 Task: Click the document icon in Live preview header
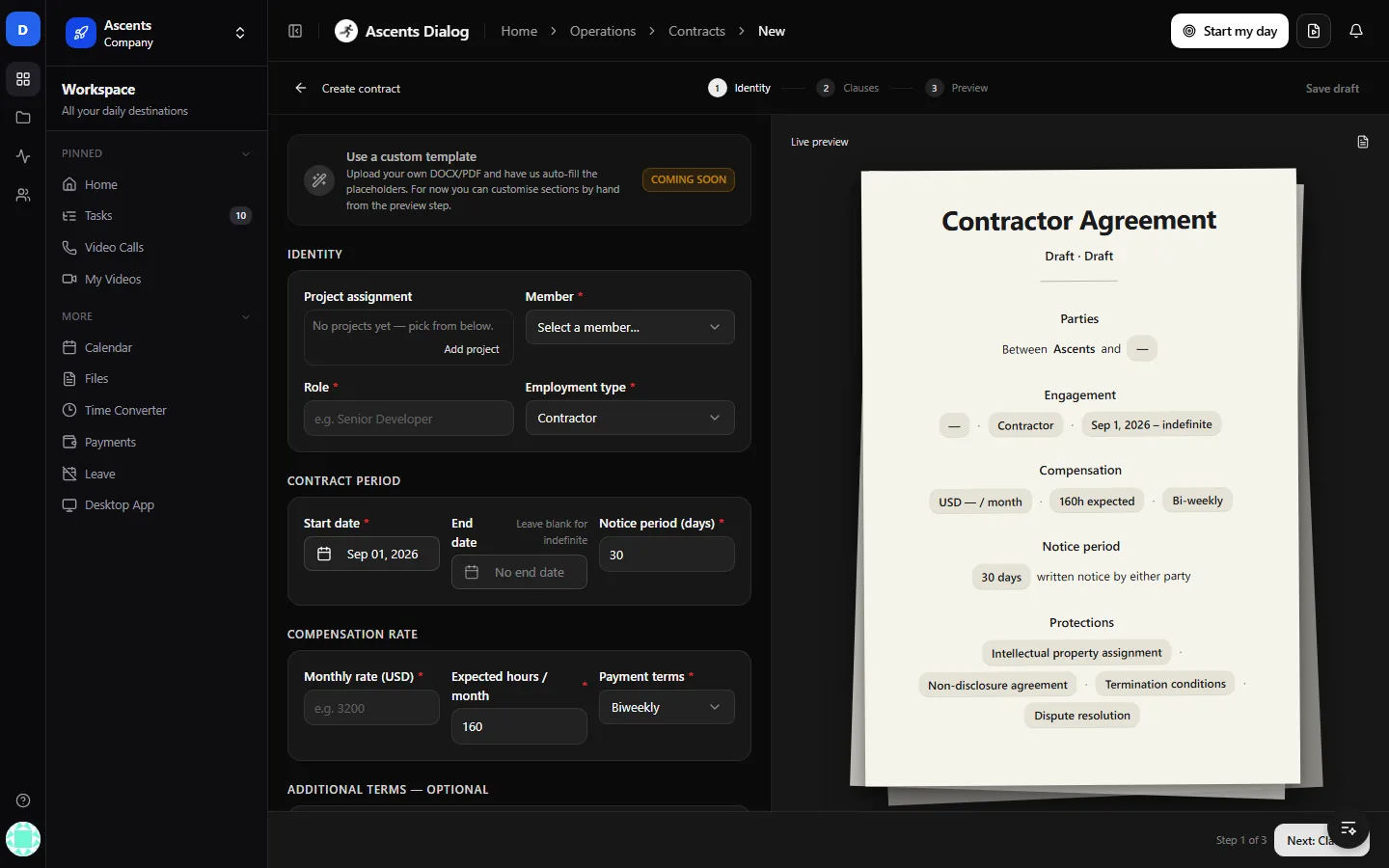coord(1363,142)
